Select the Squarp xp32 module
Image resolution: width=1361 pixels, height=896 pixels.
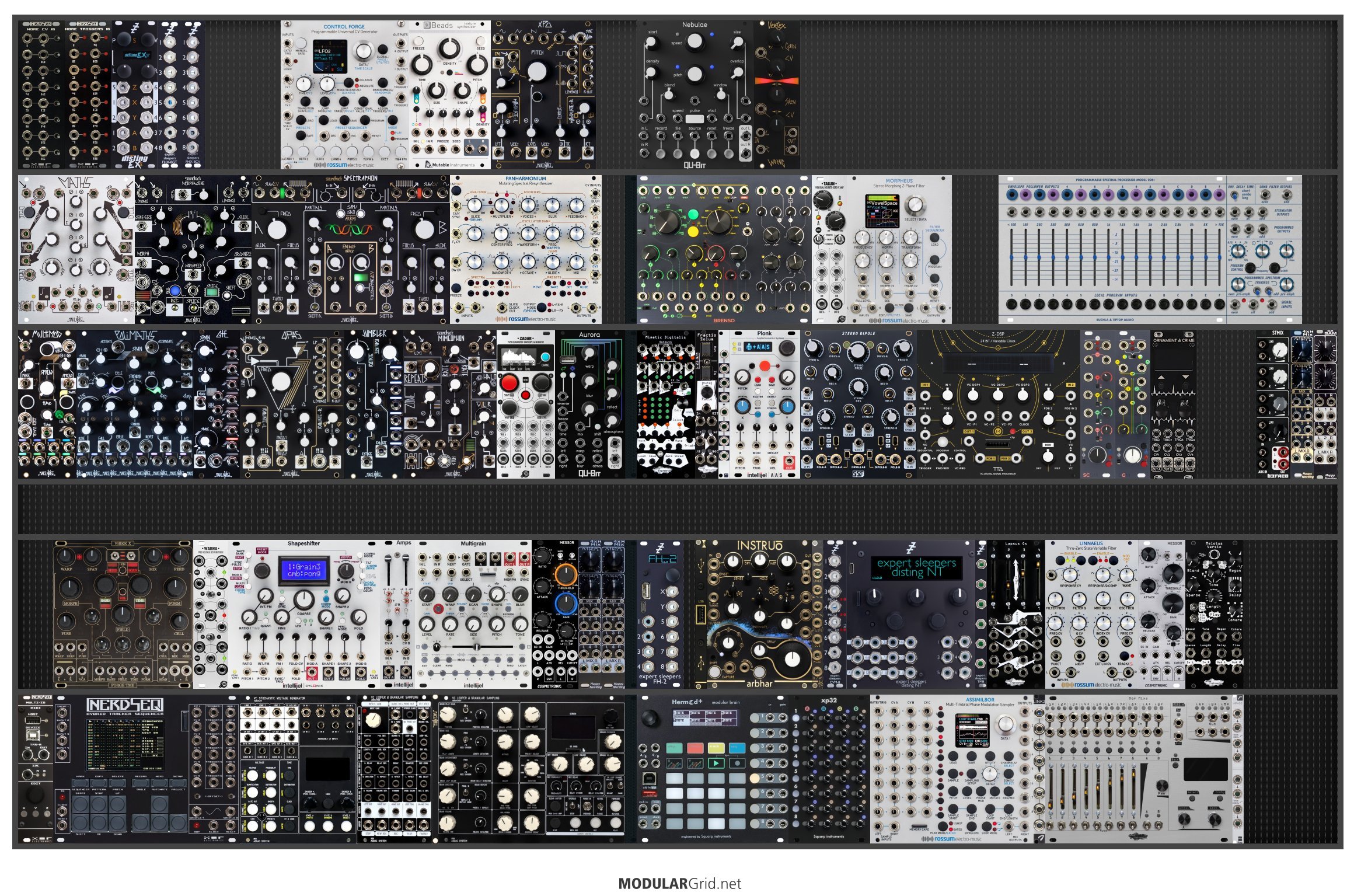coord(829,769)
